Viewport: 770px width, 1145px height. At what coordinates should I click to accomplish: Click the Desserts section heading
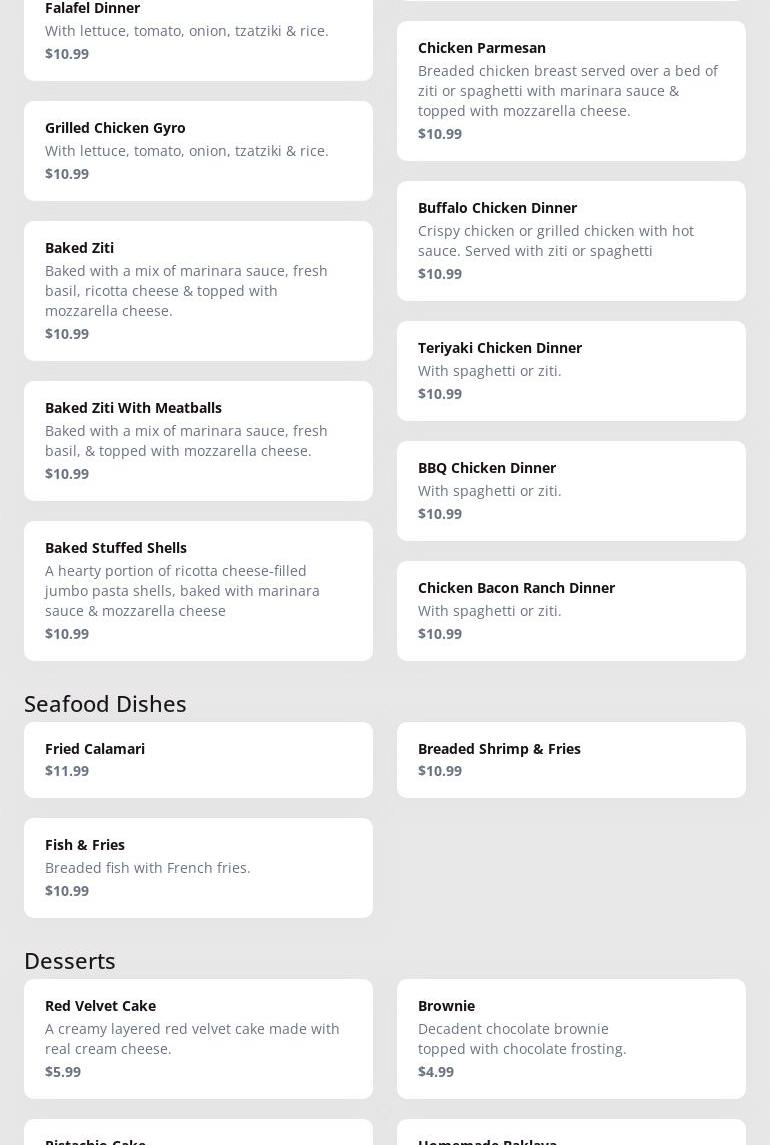click(x=70, y=961)
